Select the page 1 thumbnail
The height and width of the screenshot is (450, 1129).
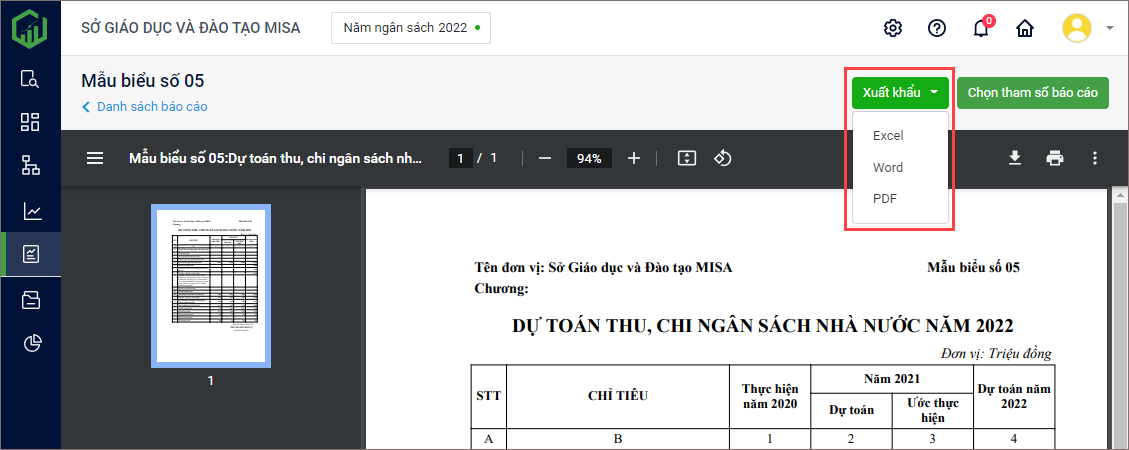click(x=210, y=286)
